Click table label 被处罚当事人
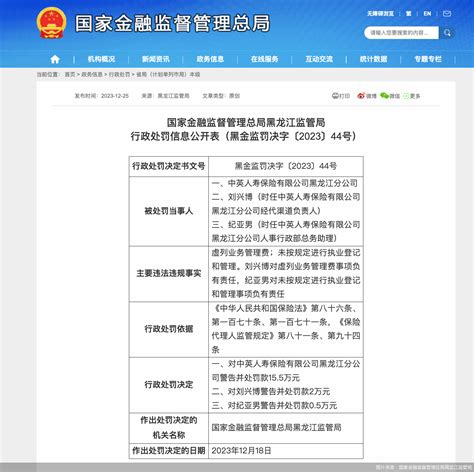This screenshot has width=474, height=472. (x=169, y=211)
